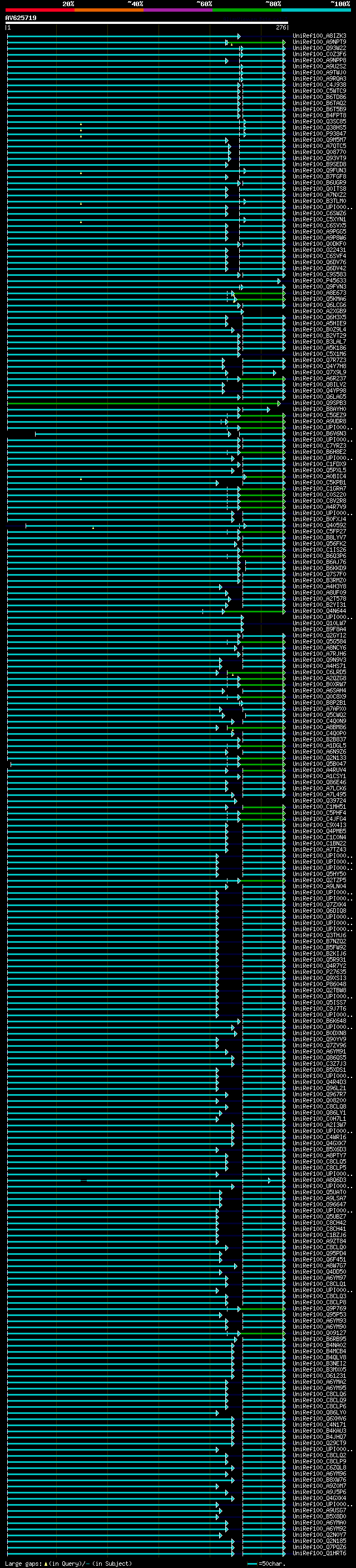Viewport: 356px width, 1568px height.
Task: Select the UniRef100_B9SED8 label
Action: click(x=319, y=164)
